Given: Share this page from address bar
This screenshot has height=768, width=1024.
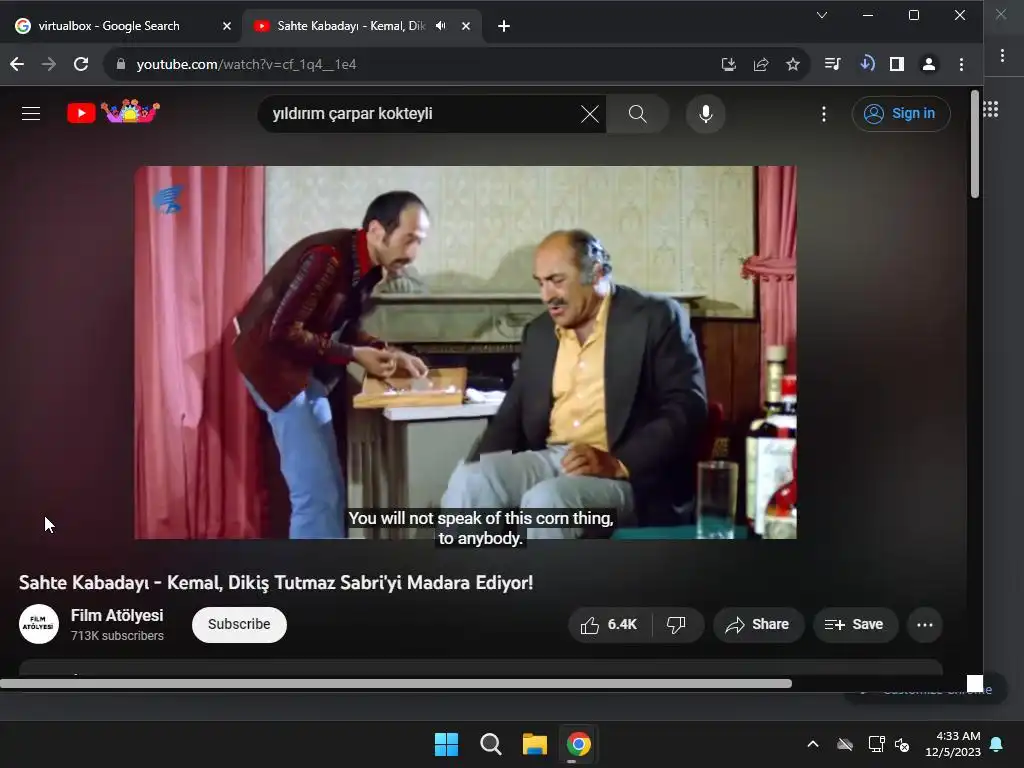Looking at the screenshot, I should click(x=761, y=64).
